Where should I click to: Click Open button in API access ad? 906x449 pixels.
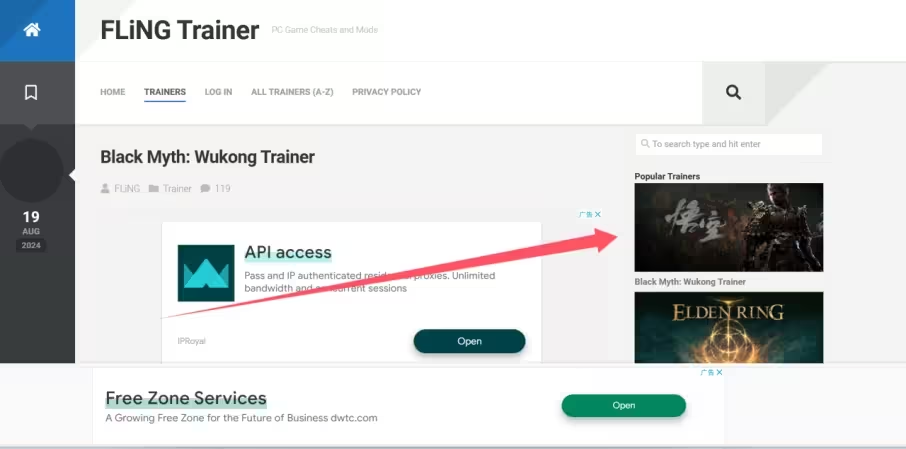469,341
